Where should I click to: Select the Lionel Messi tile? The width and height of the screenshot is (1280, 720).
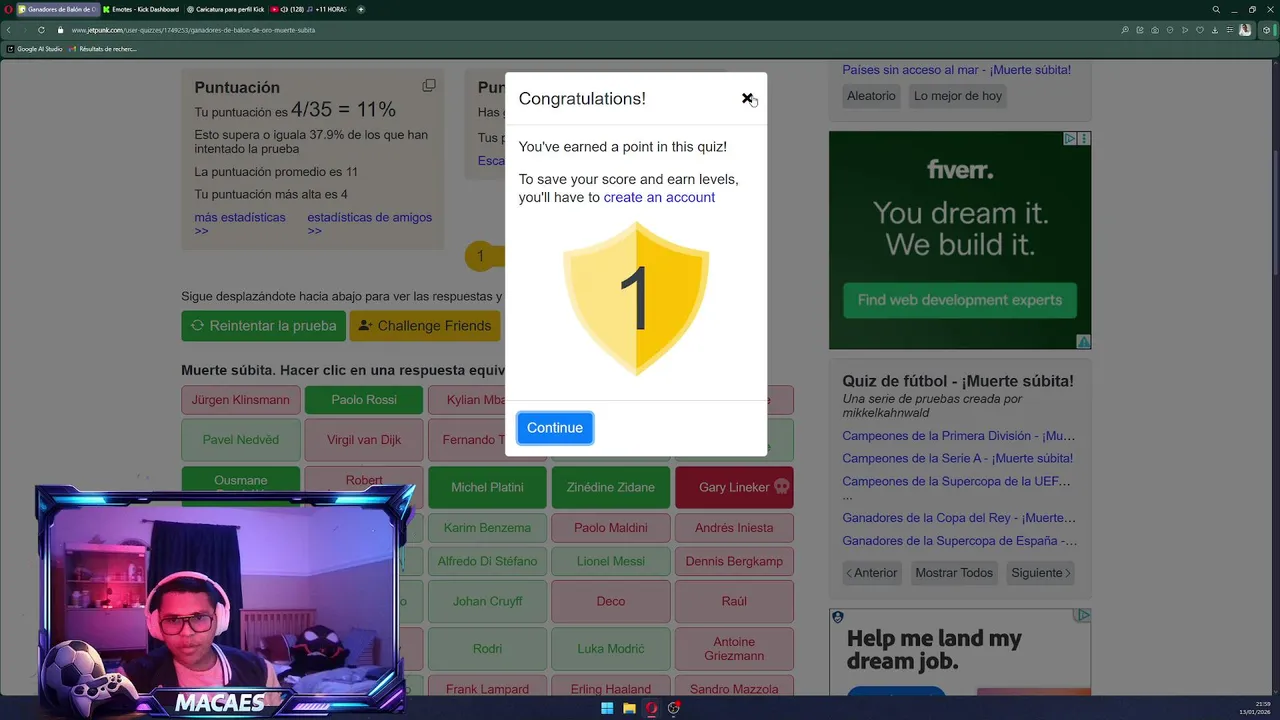(611, 561)
